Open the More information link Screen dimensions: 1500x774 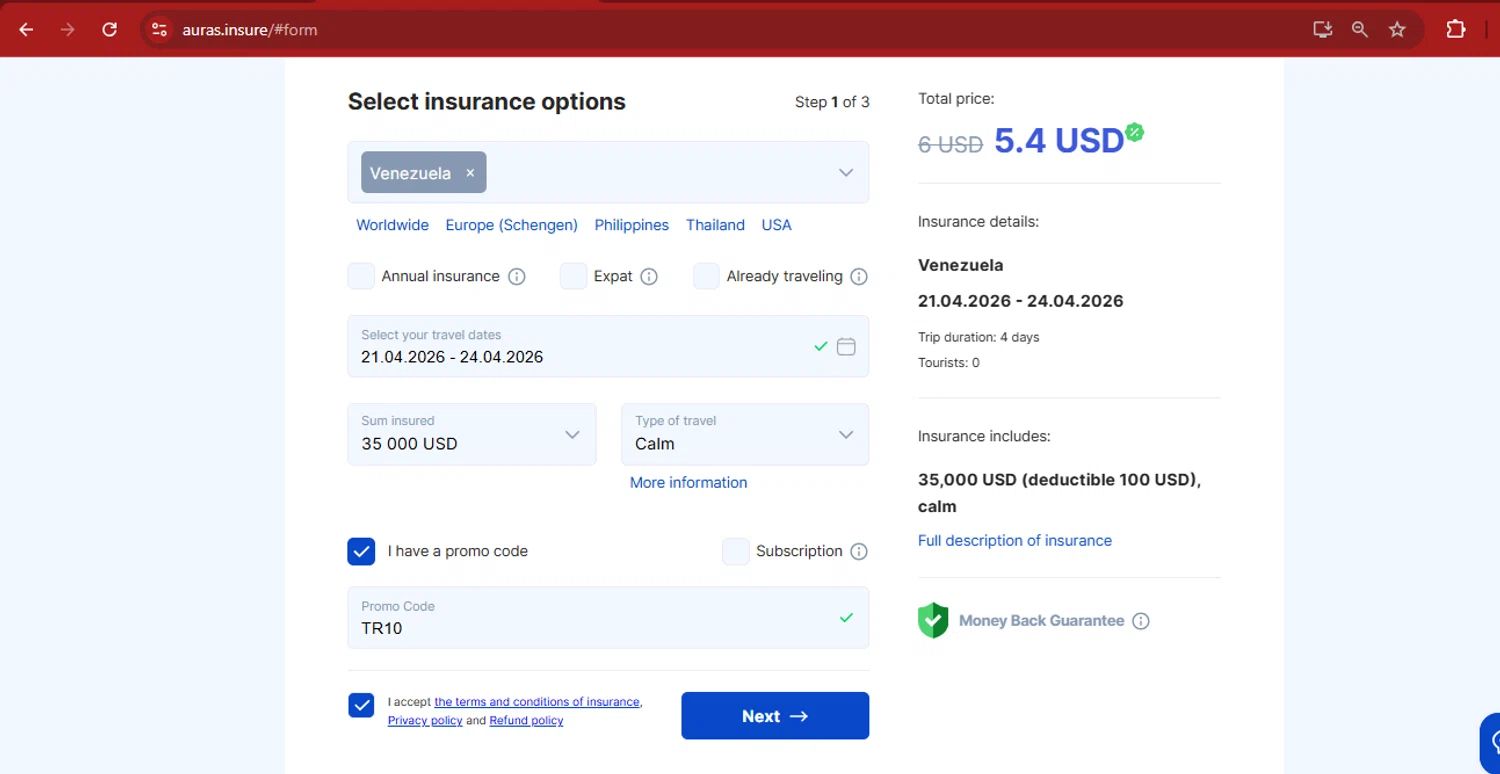pos(688,482)
